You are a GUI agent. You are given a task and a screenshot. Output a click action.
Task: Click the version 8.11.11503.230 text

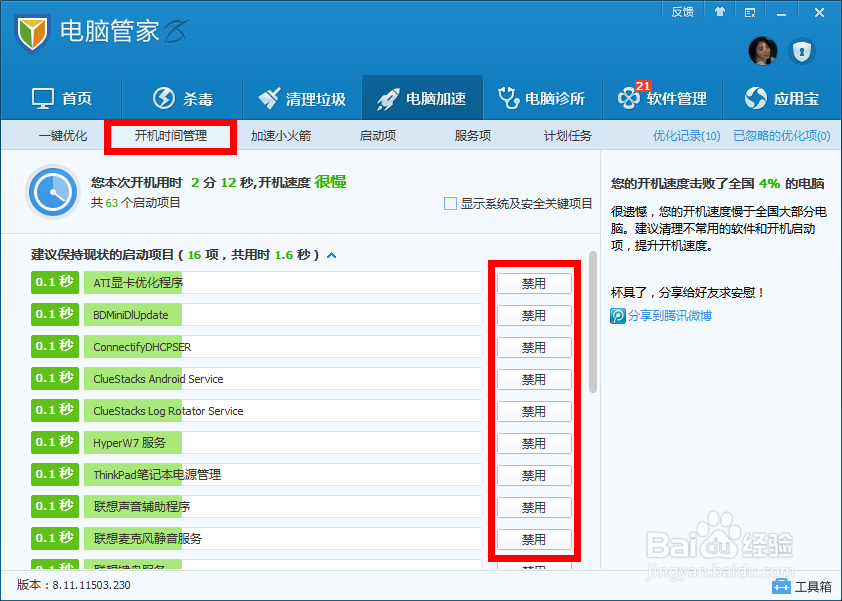(74, 585)
